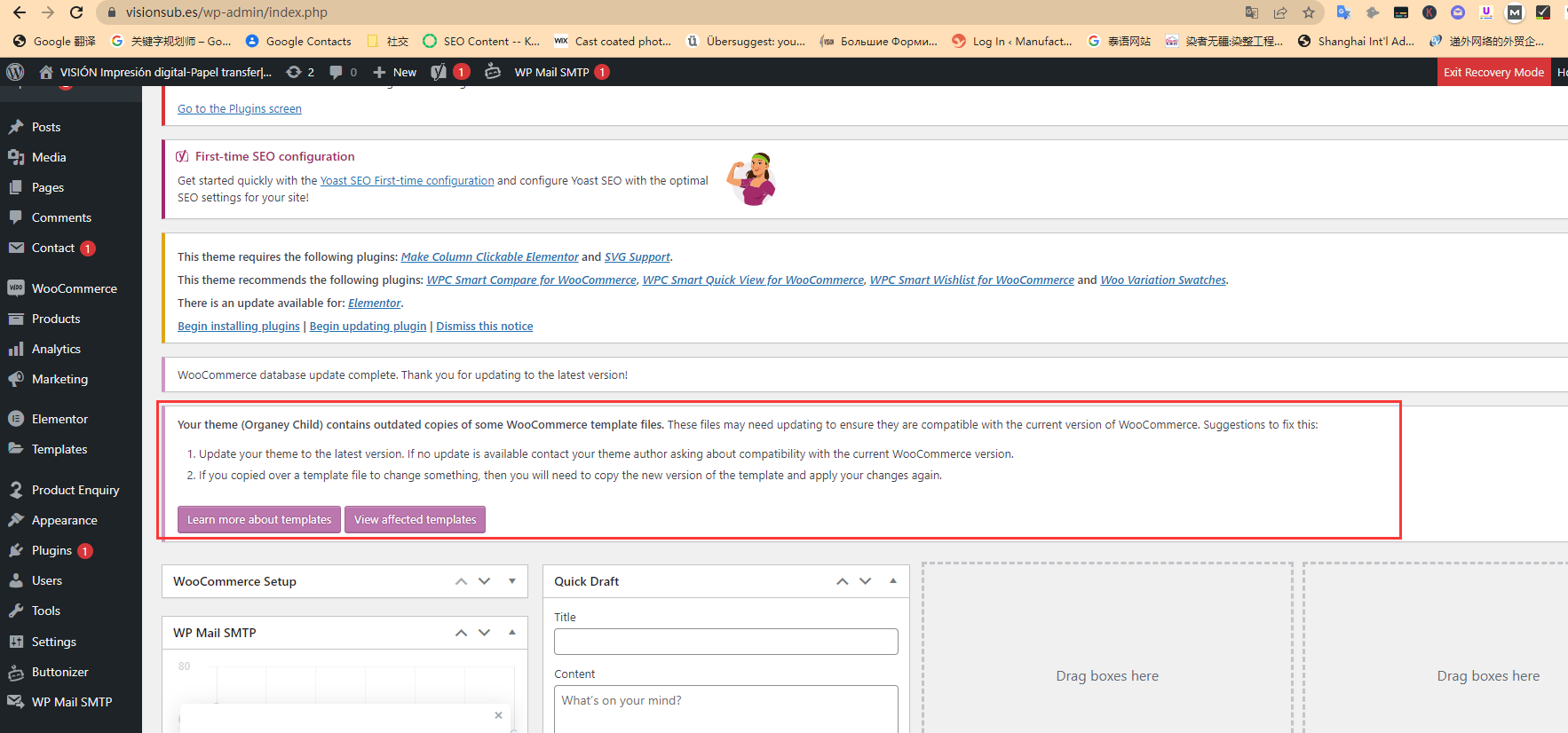Open the Products menu
The height and width of the screenshot is (733, 1568).
(56, 319)
